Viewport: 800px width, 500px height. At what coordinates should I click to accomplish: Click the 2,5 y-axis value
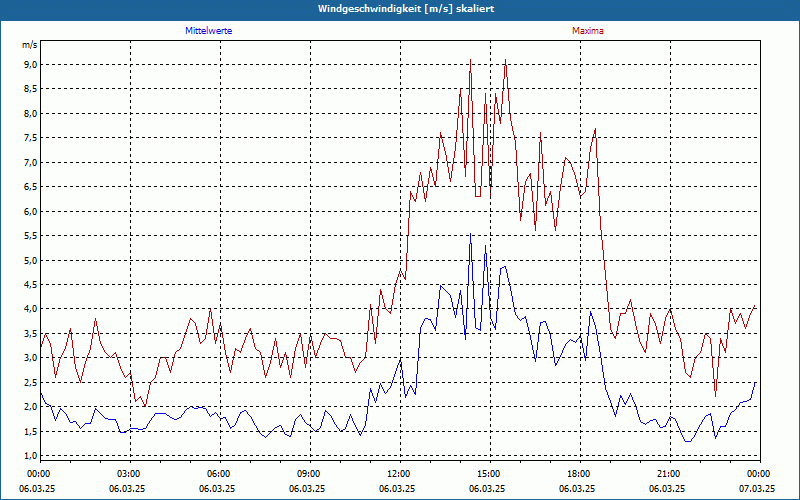pos(30,382)
